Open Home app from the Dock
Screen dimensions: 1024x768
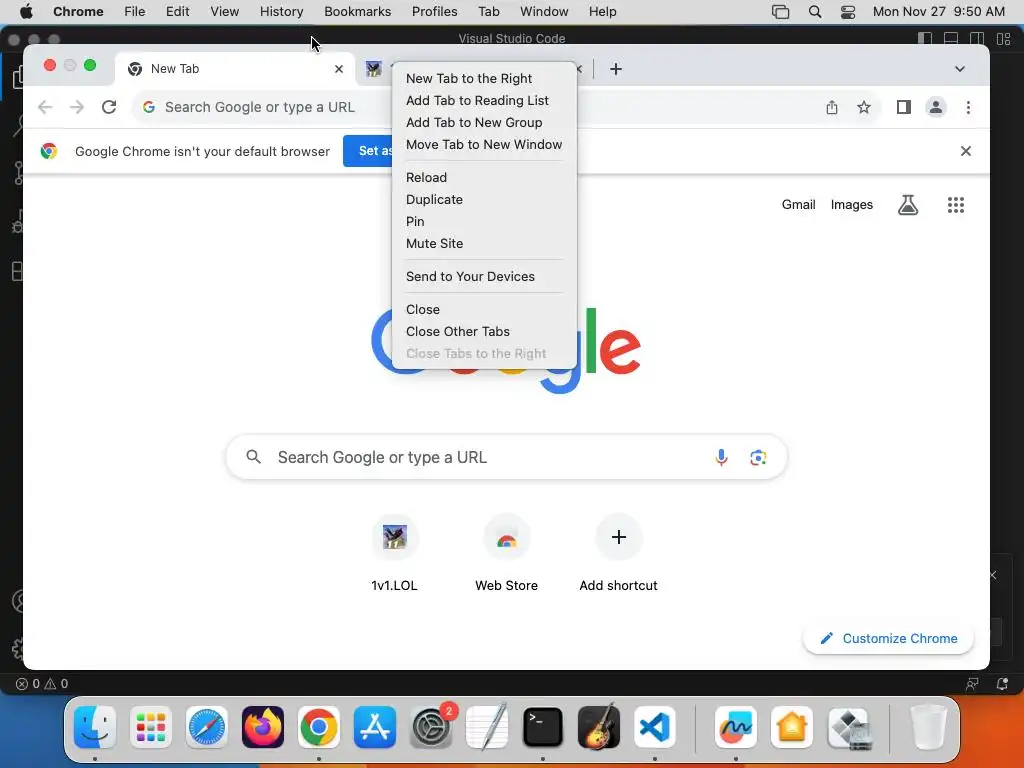[x=792, y=727]
